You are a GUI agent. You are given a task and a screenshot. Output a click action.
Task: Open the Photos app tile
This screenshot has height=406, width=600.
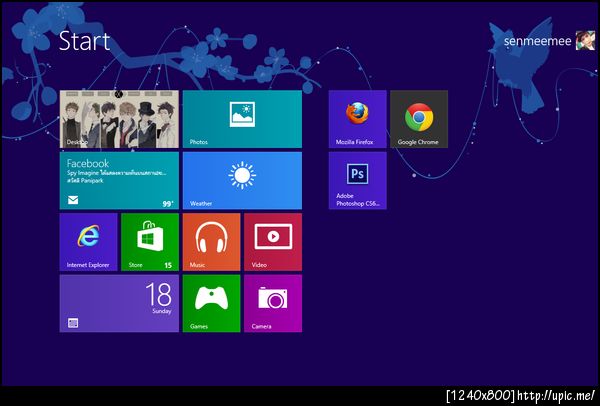coord(242,119)
